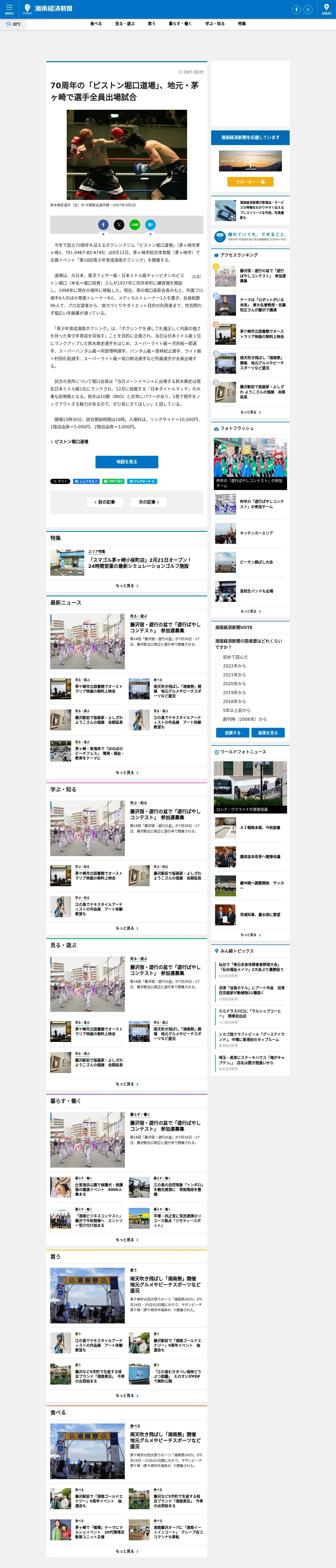Select the 2019年から radio option

point(218,693)
